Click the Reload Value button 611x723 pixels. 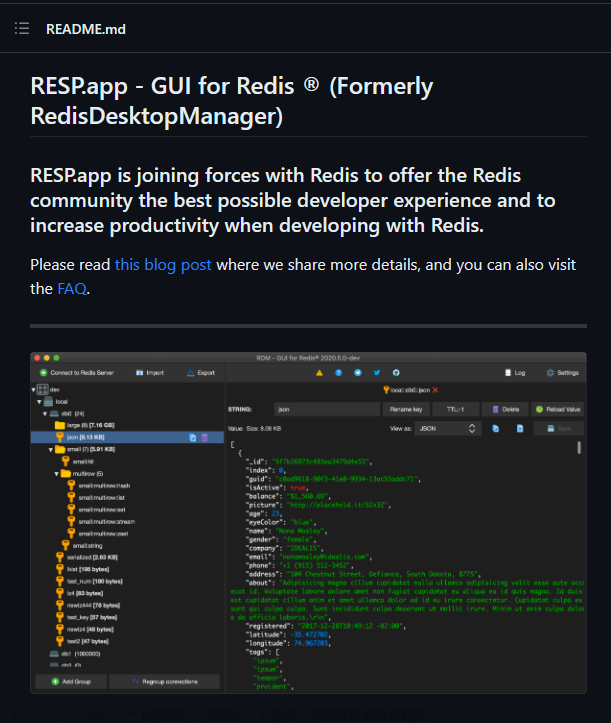[x=558, y=409]
